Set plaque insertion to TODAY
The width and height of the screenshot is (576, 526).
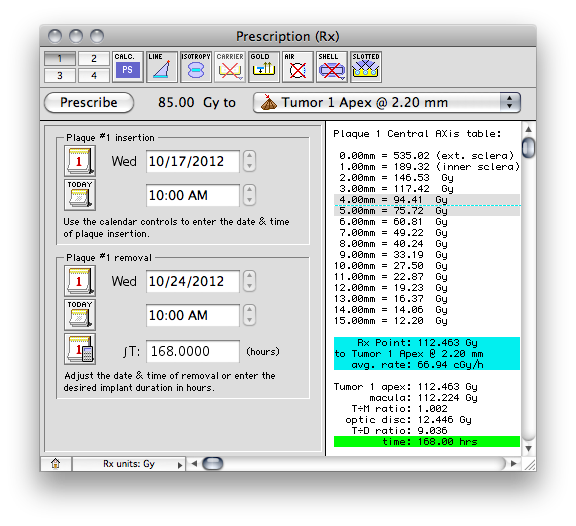[80, 195]
